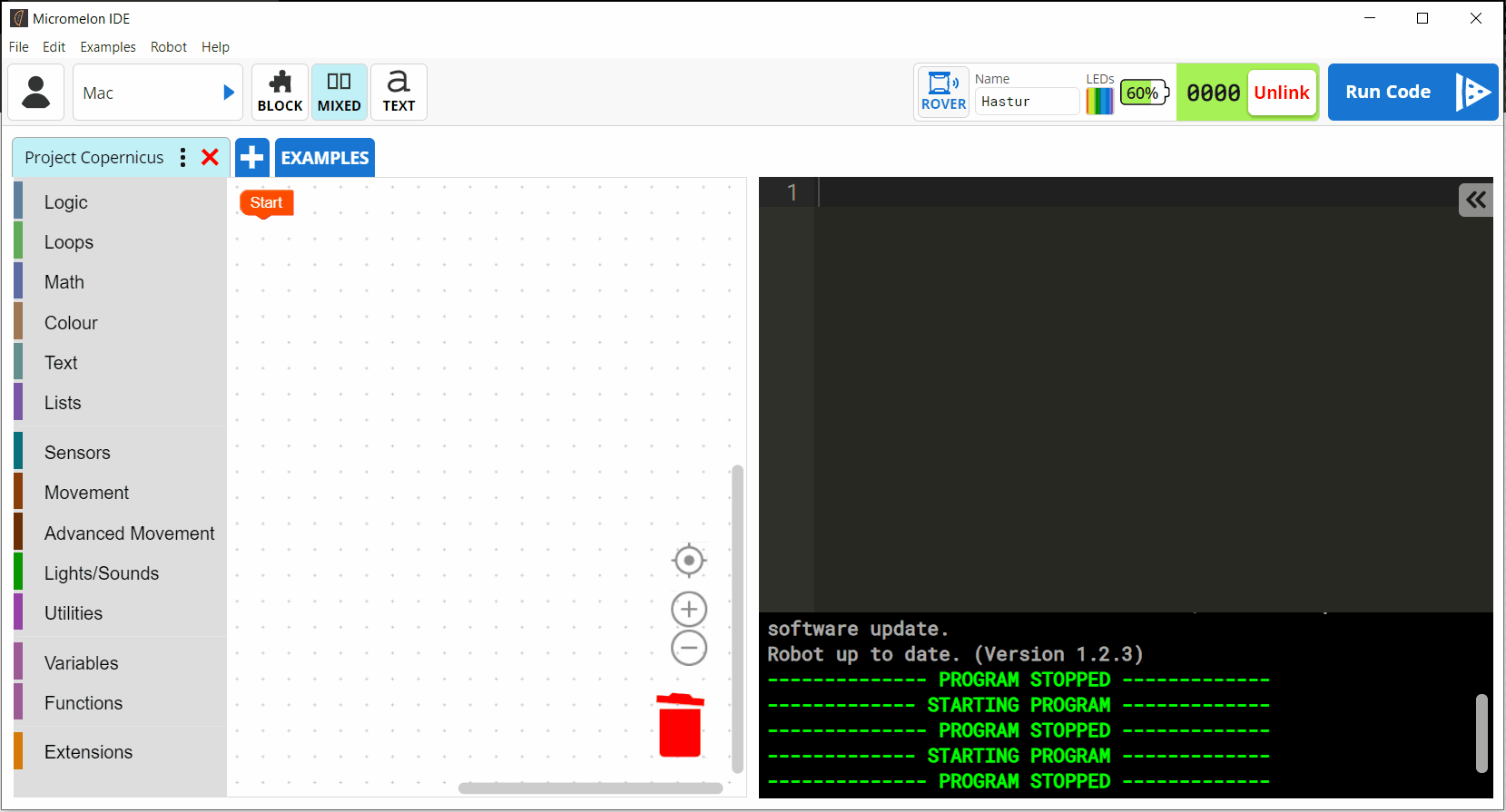The width and height of the screenshot is (1506, 812).
Task: Switch to TEXT editor mode
Action: coord(399,93)
